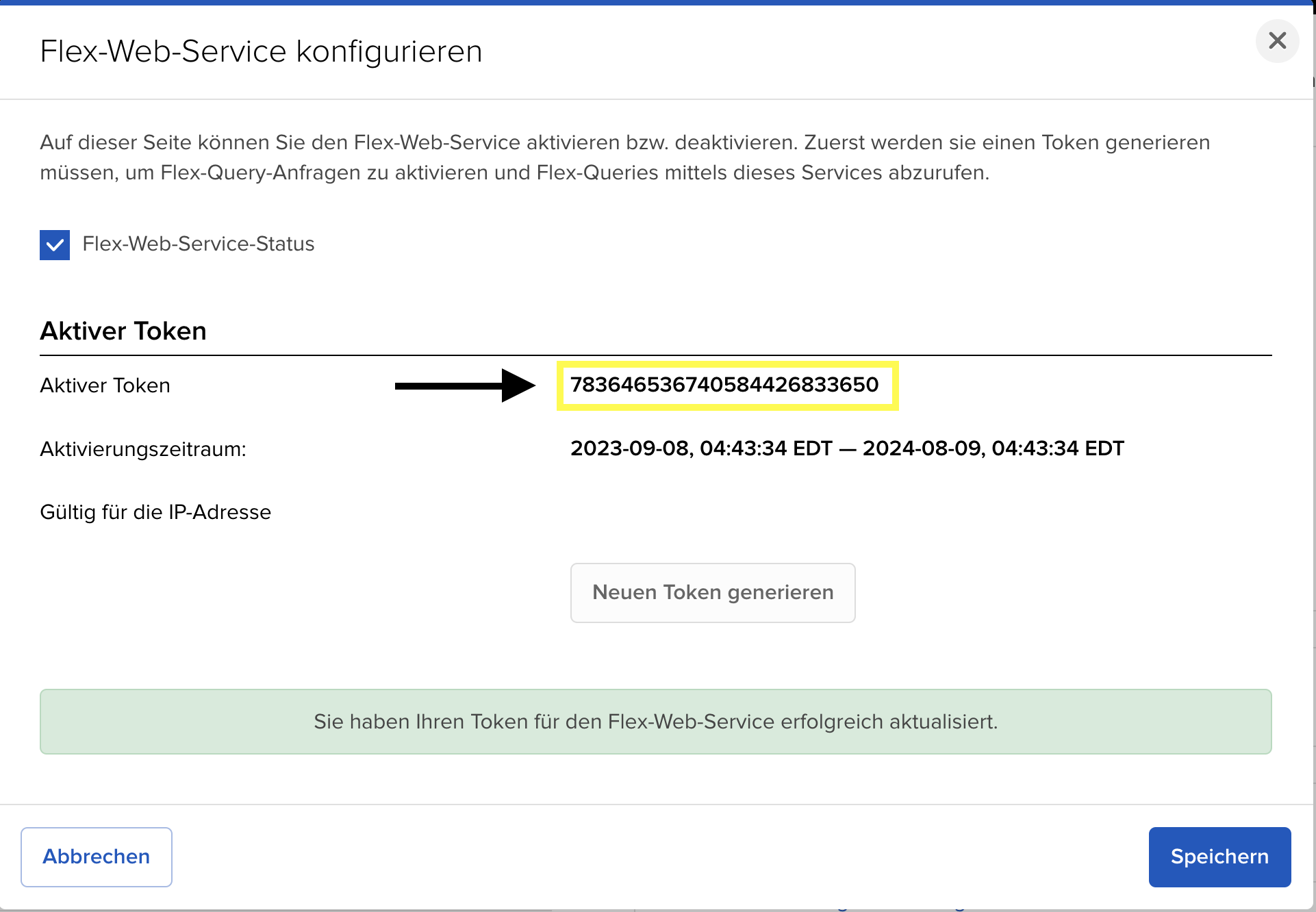Click the Flex-Web-Service-Status label text
Viewport: 1316px width, 912px height.
click(198, 244)
